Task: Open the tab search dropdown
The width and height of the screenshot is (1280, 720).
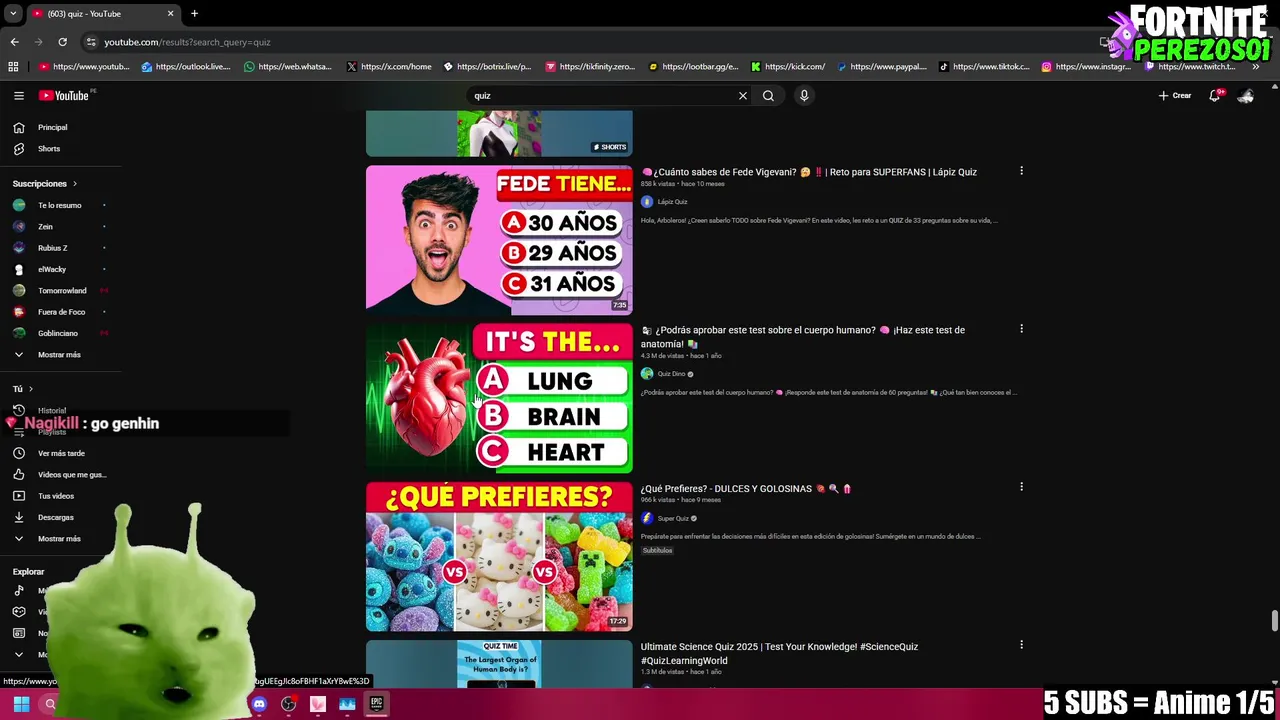Action: coord(12,14)
